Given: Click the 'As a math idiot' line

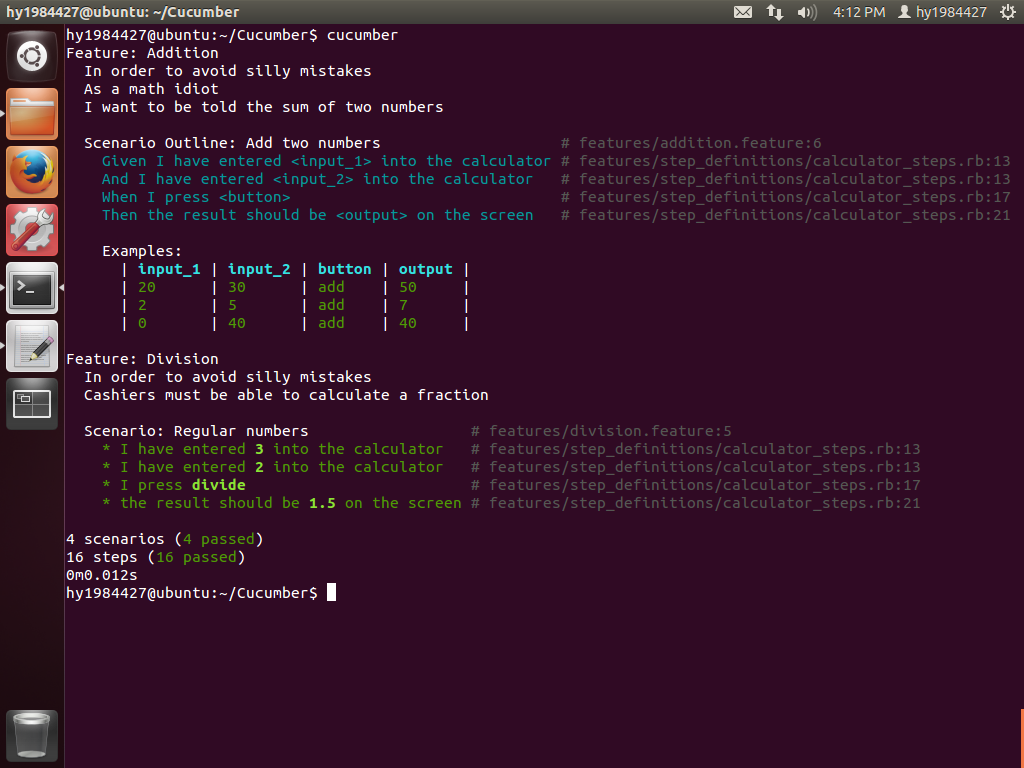Looking at the screenshot, I should (x=151, y=89).
